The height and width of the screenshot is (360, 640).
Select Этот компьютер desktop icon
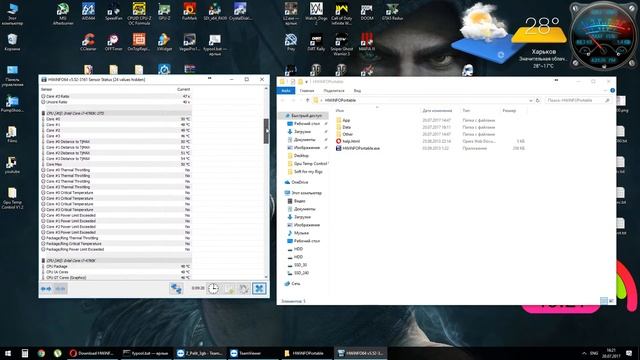(12, 14)
